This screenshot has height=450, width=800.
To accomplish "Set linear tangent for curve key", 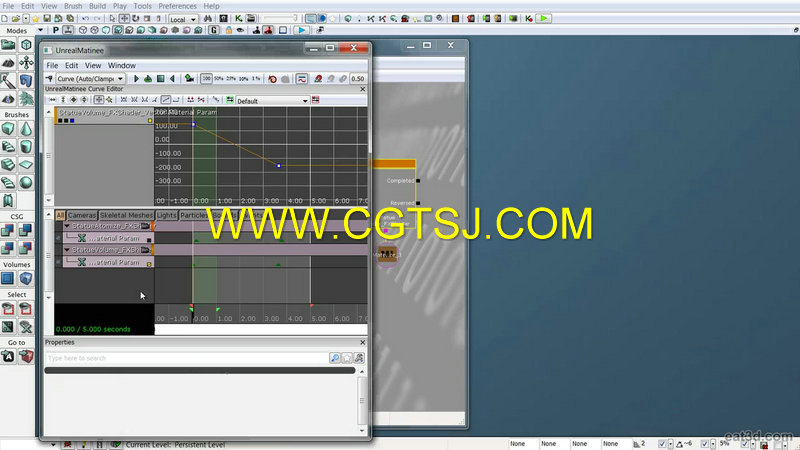I will tap(166, 100).
